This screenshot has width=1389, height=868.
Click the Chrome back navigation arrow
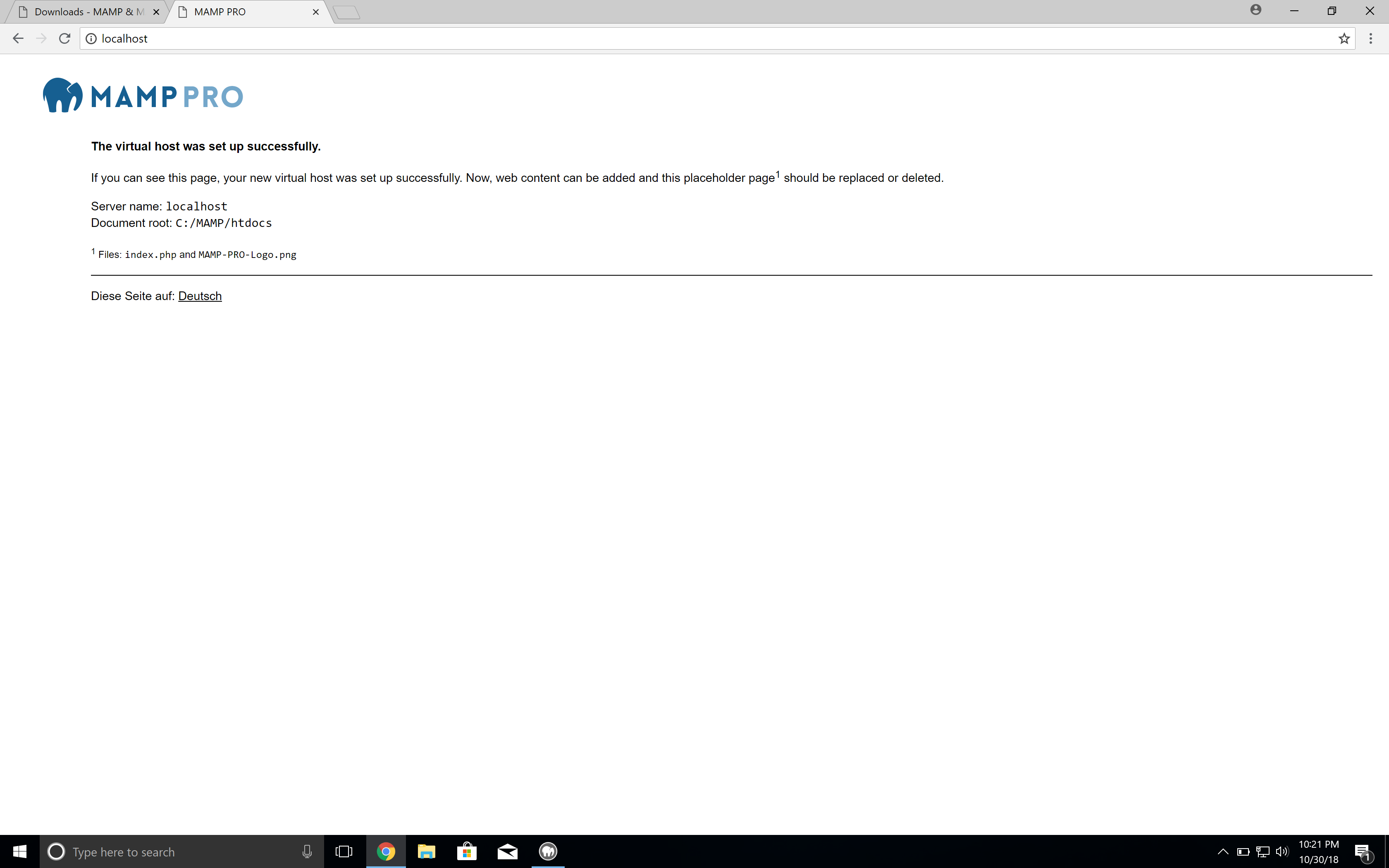pos(18,38)
